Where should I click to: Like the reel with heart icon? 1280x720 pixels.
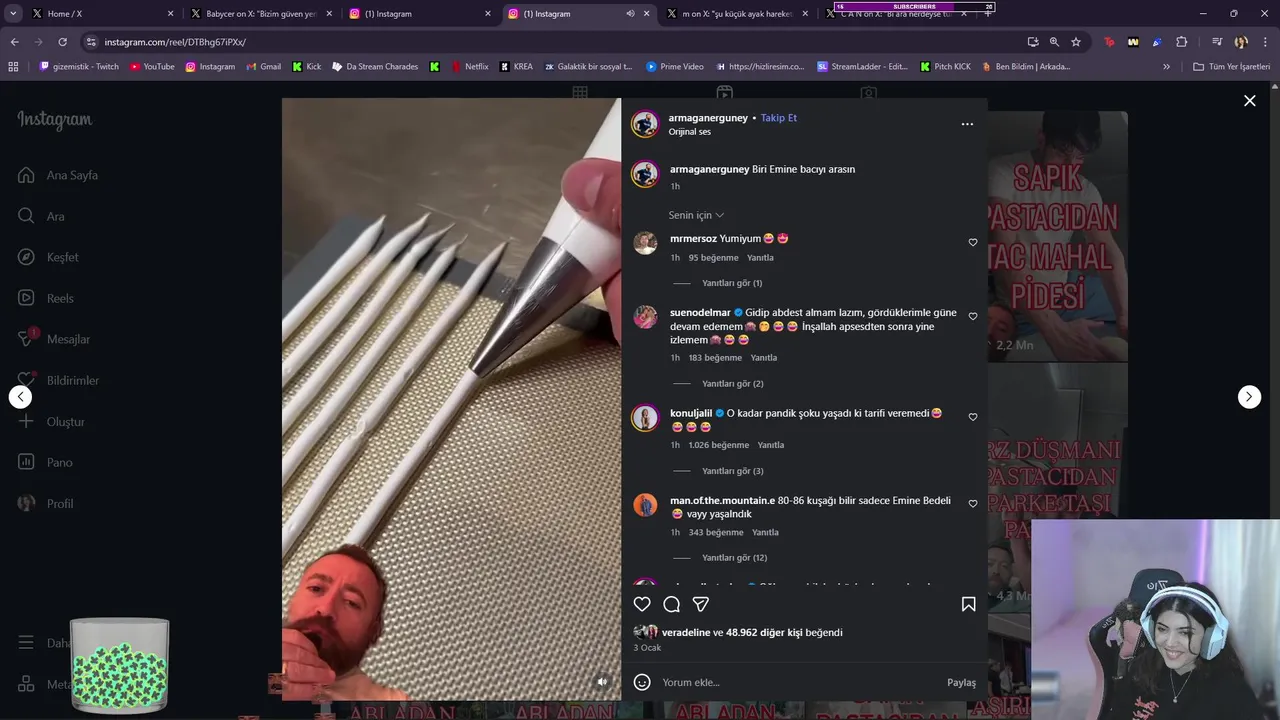click(x=642, y=604)
